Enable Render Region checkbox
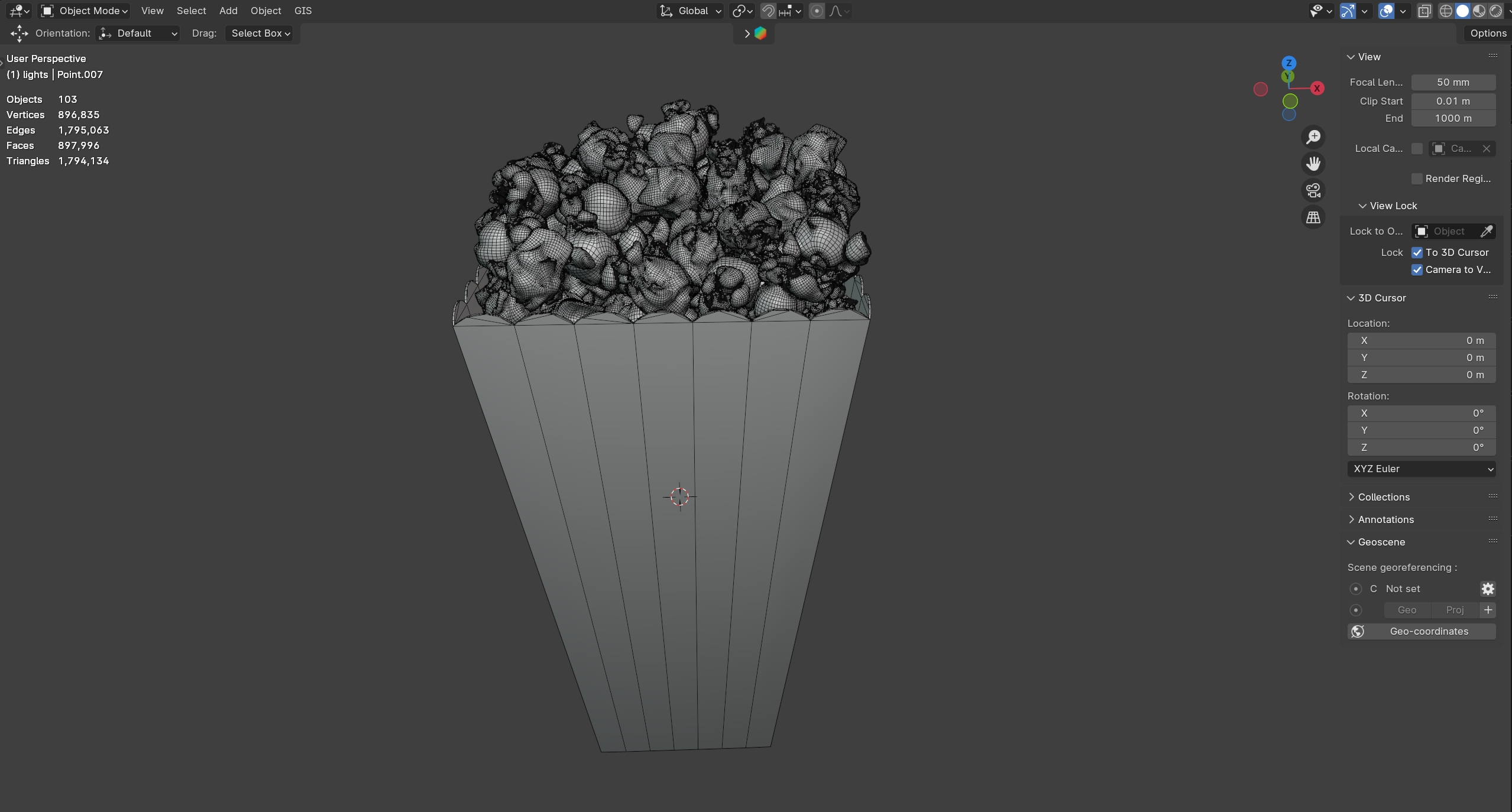This screenshot has width=1512, height=812. [1417, 178]
